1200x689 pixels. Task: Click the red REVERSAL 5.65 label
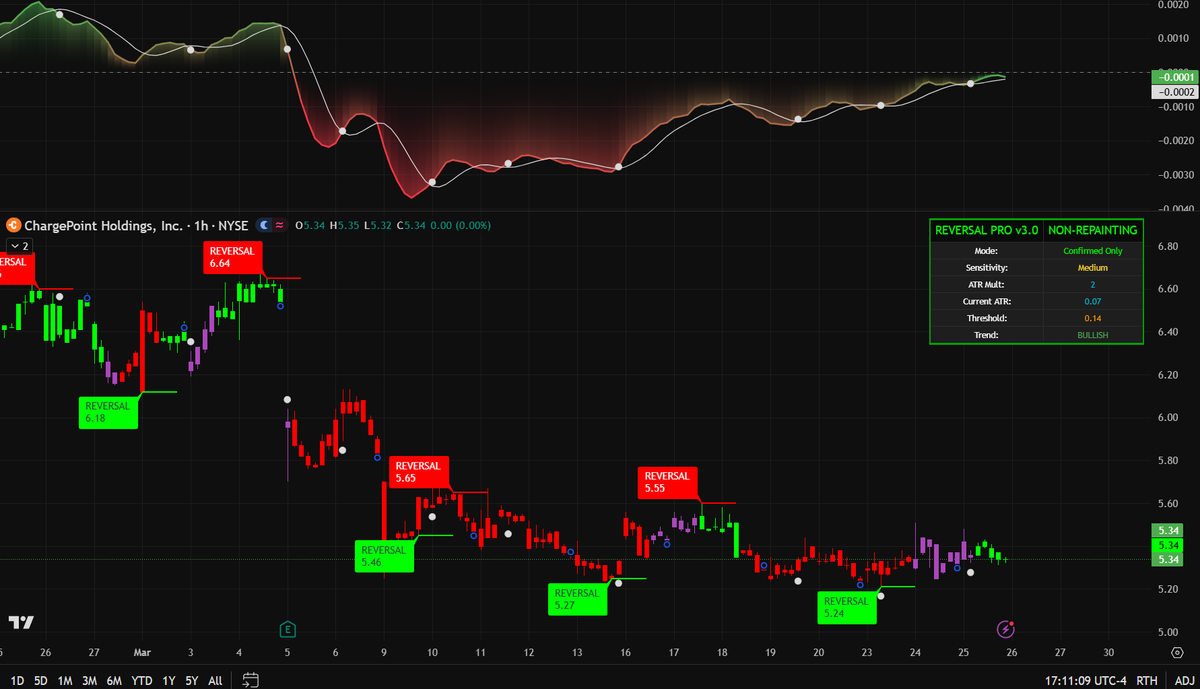click(420, 472)
